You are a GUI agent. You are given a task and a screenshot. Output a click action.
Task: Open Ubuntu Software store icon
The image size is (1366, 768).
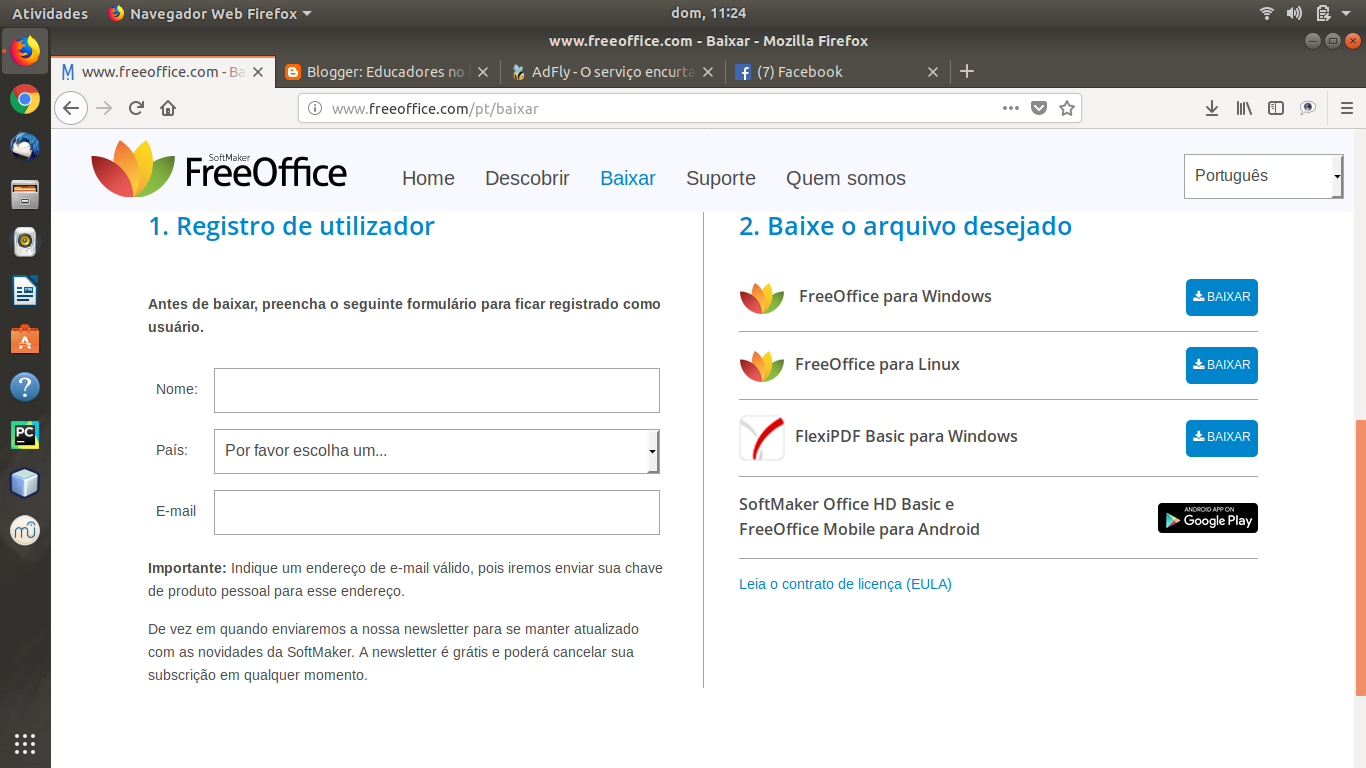(25, 339)
